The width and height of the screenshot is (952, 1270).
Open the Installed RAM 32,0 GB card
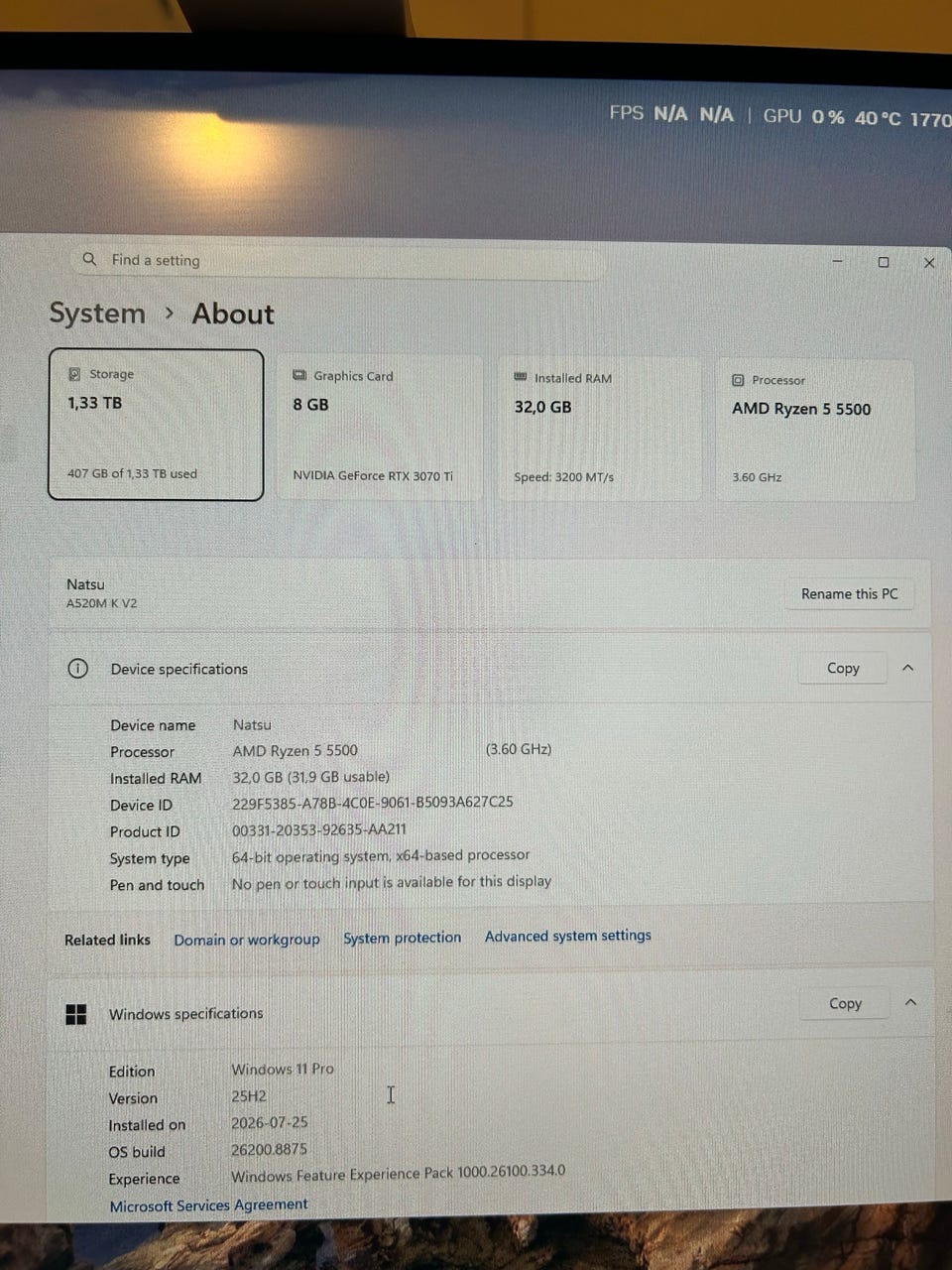[x=599, y=429]
